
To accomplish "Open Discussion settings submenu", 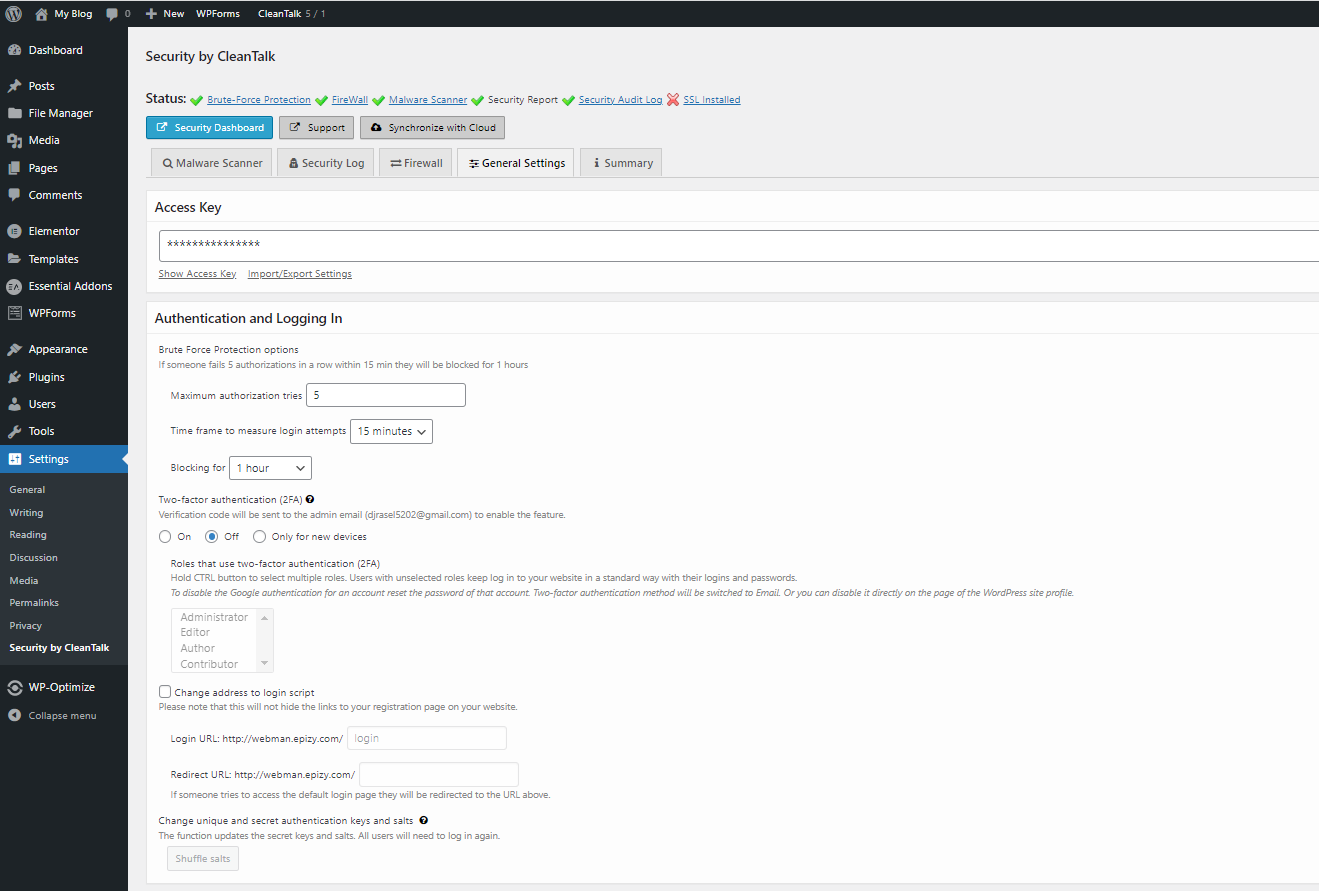I will tap(33, 557).
